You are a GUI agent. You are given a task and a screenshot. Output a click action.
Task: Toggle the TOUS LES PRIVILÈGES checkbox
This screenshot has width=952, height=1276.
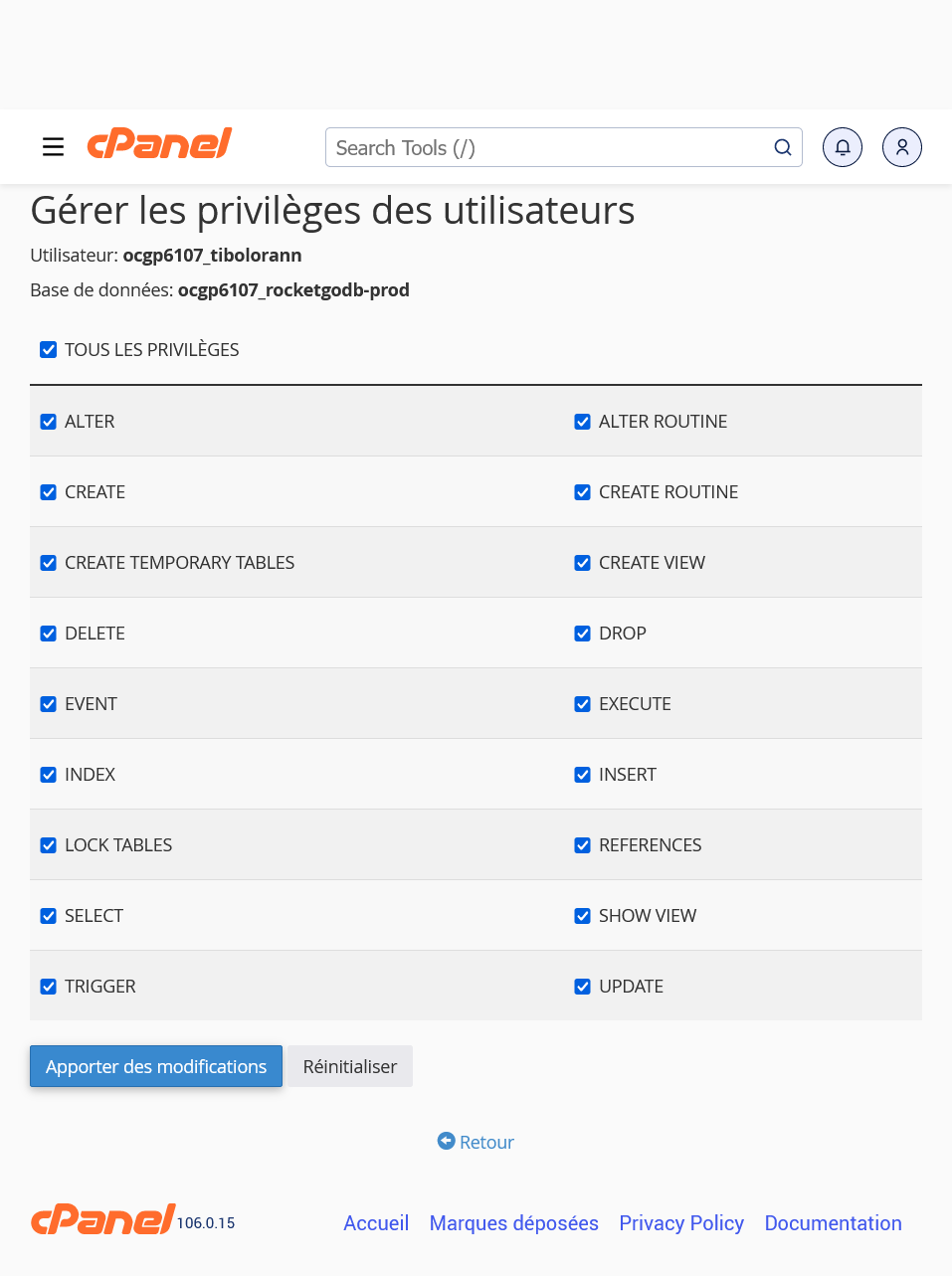(48, 349)
